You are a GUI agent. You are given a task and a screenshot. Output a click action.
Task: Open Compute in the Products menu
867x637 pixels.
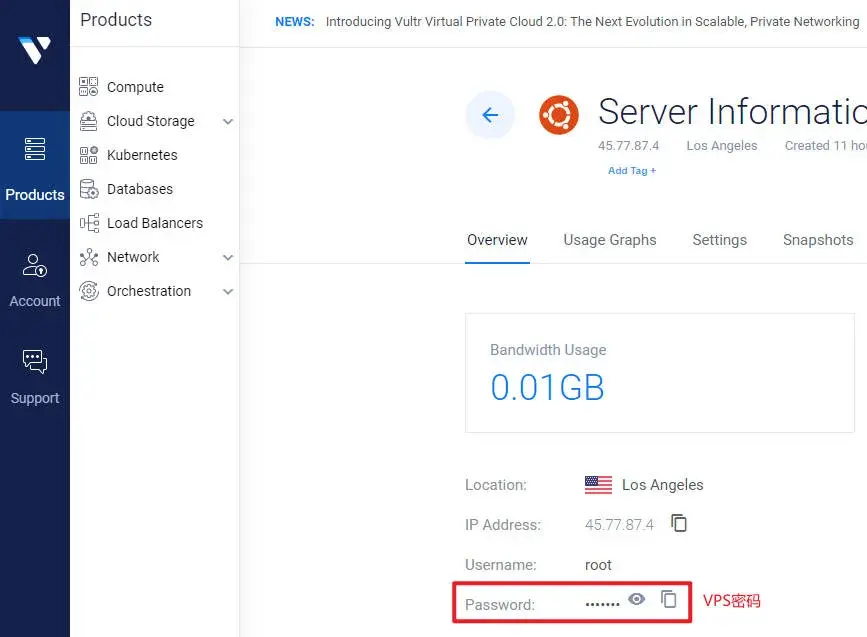click(135, 87)
